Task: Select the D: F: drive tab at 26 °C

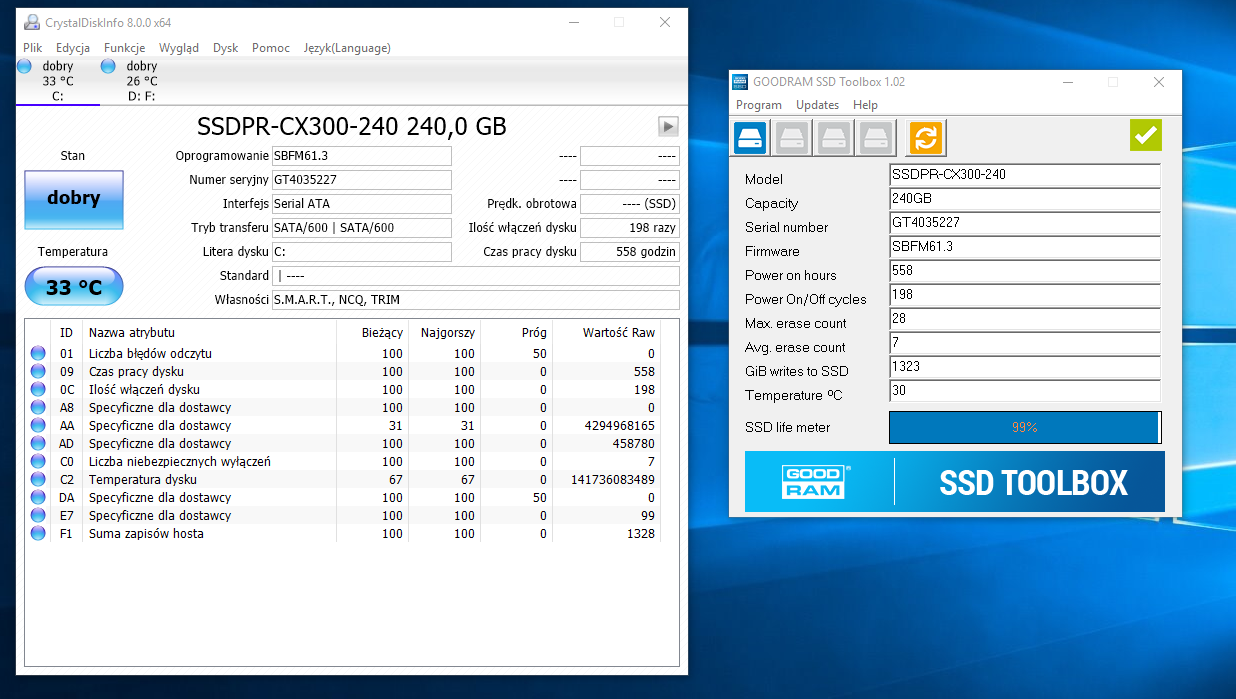Action: tap(142, 81)
